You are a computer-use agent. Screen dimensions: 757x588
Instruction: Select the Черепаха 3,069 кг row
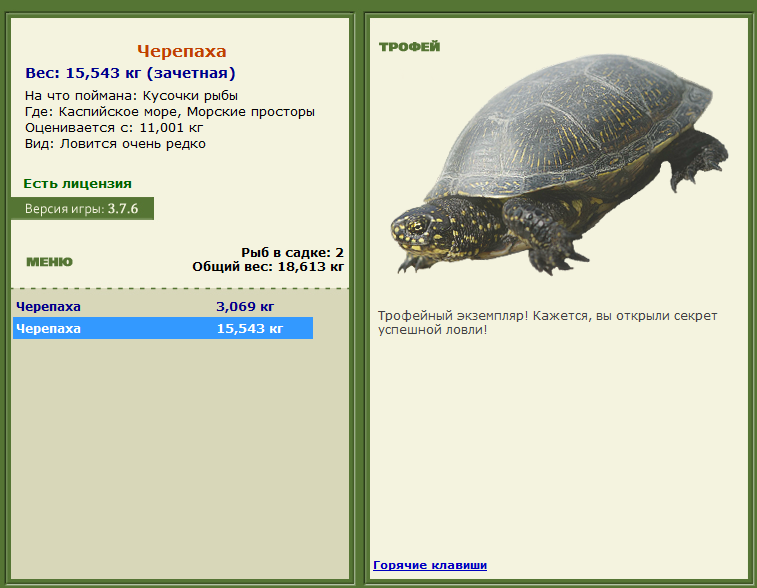[x=163, y=307]
